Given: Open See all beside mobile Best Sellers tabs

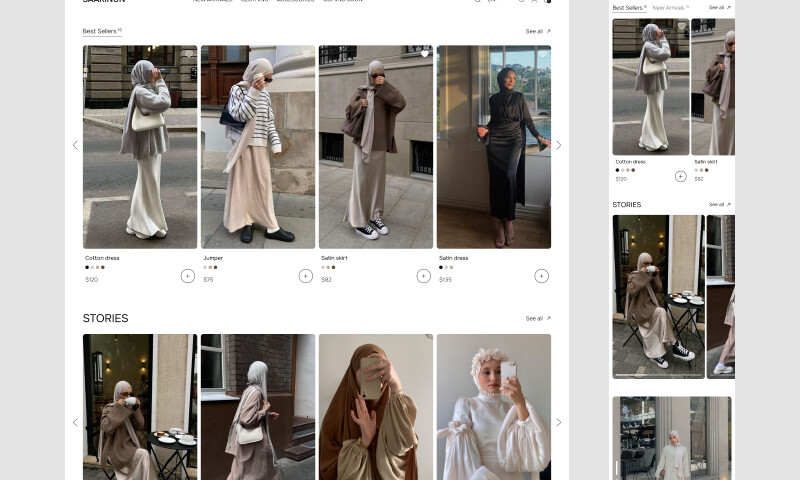Looking at the screenshot, I should click(x=719, y=8).
